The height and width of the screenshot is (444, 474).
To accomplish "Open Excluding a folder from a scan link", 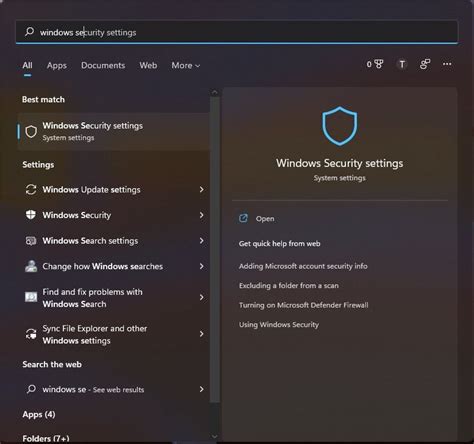I will tap(289, 286).
